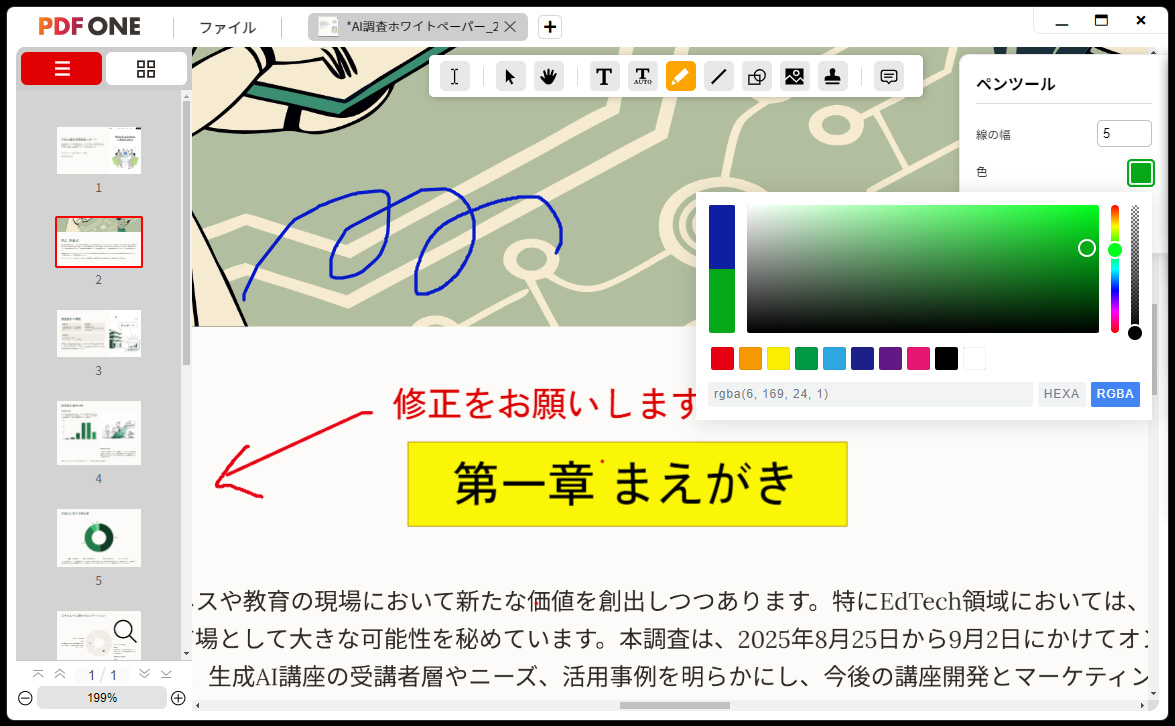Go to previous page with up chevron
The height and width of the screenshot is (726, 1175).
tap(62, 674)
